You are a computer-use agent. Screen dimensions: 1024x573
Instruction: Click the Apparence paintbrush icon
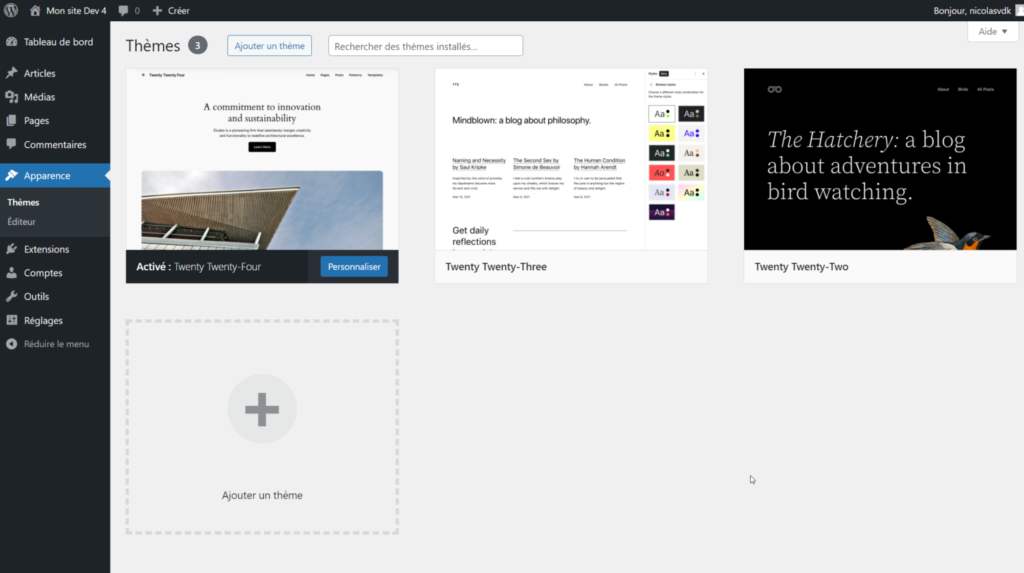click(12, 175)
